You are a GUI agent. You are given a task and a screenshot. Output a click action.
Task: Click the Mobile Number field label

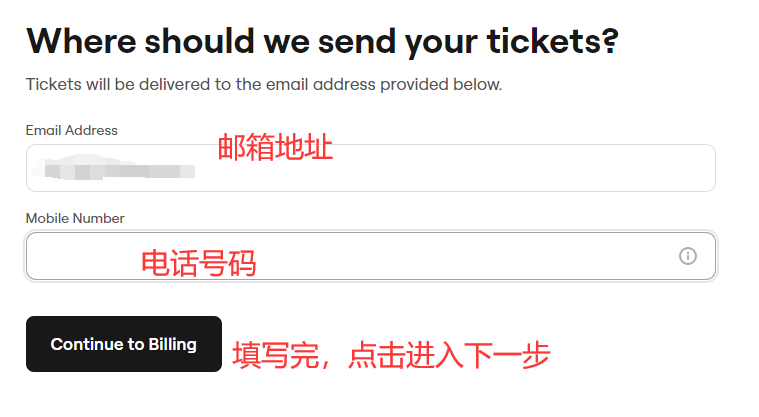pyautogui.click(x=75, y=218)
